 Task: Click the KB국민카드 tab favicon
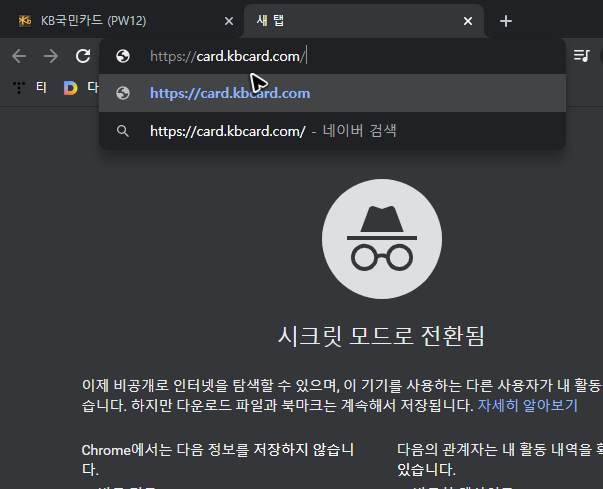(25, 21)
